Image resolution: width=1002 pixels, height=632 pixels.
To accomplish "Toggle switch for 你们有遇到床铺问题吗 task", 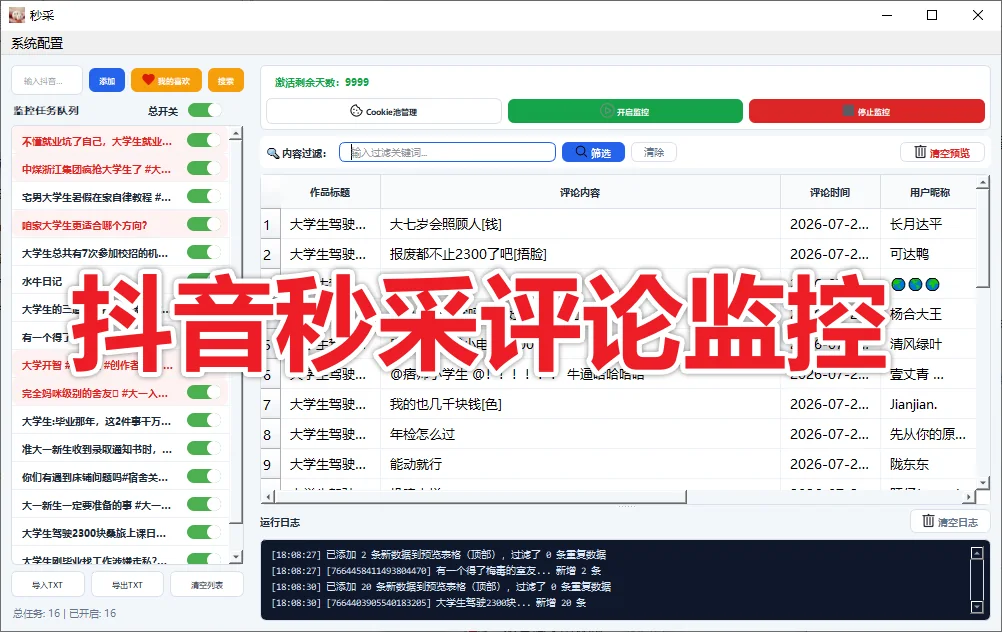I will (x=204, y=477).
